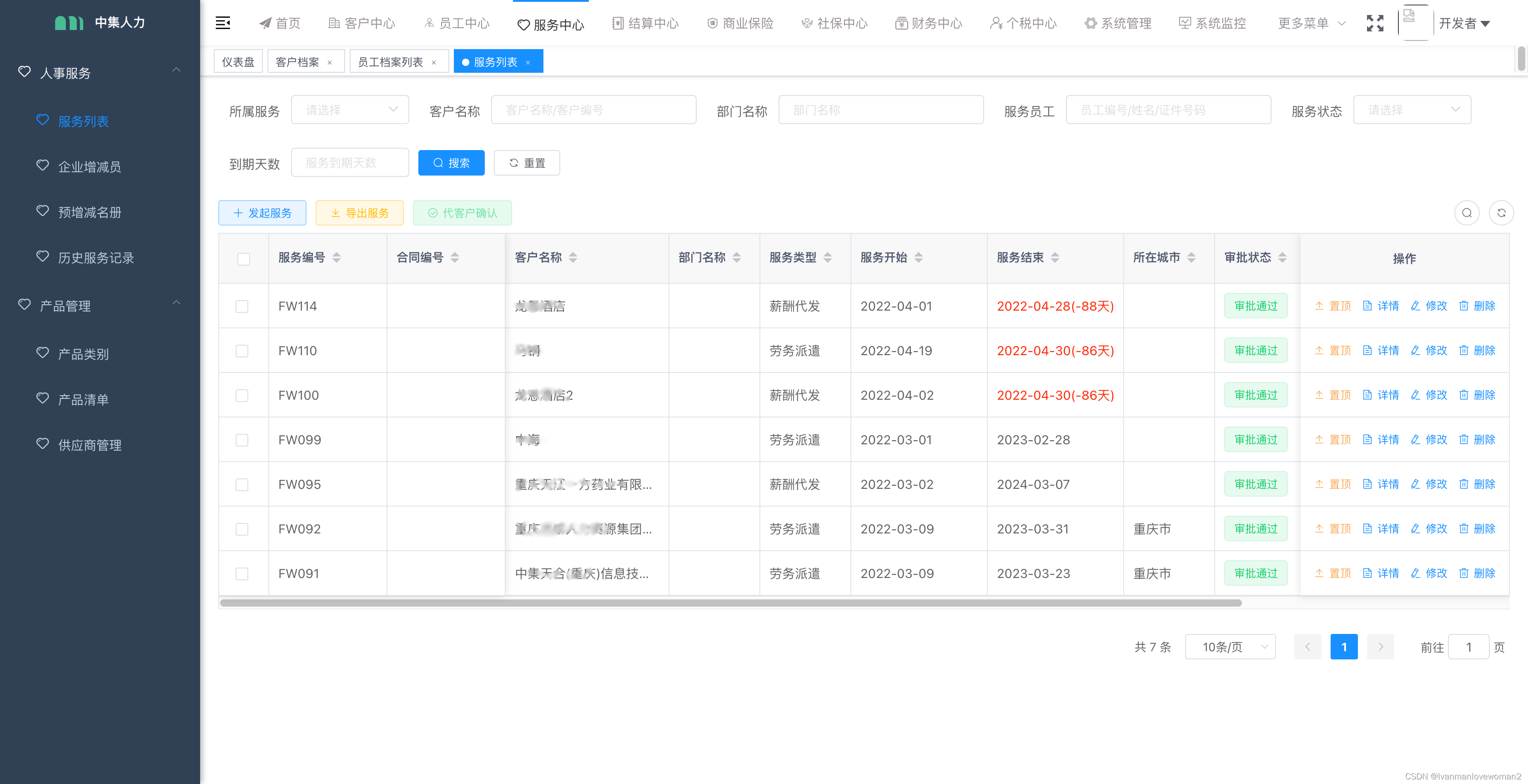Sort by 客户名称 column arrows
The height and width of the screenshot is (784, 1528).
point(573,257)
